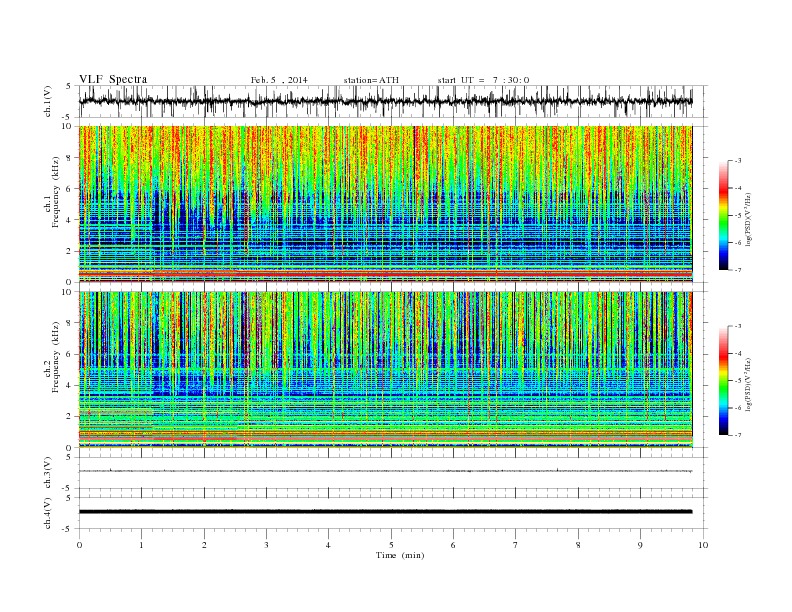
Task: Click the "4" frequency tick of ch.2 spectrogram
Action: [70, 386]
